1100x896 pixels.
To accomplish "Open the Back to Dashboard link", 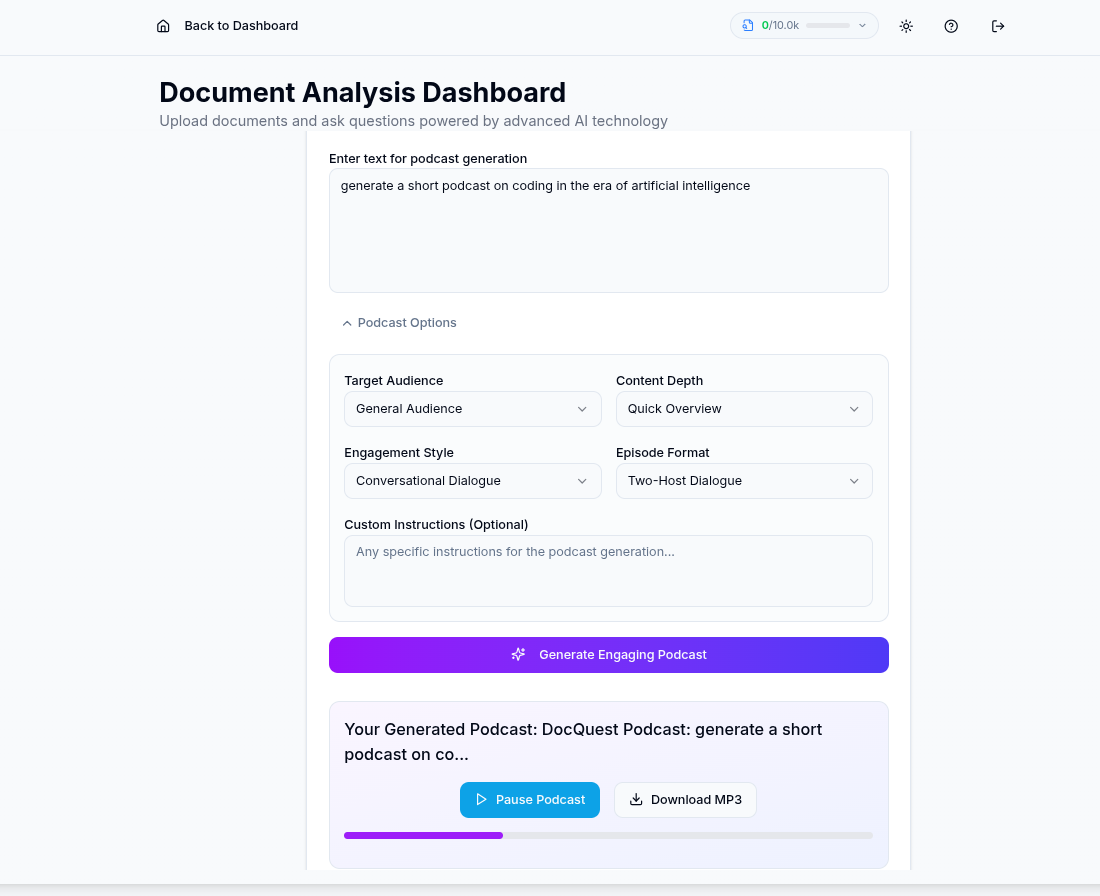I will tap(241, 26).
